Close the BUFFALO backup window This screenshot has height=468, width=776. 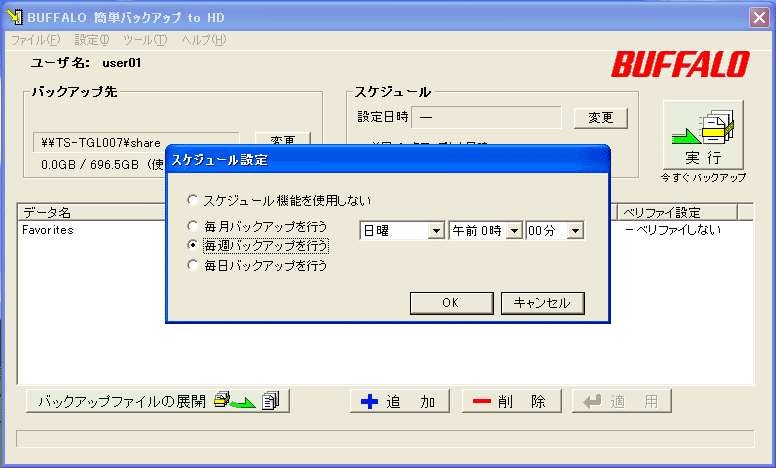pos(759,18)
